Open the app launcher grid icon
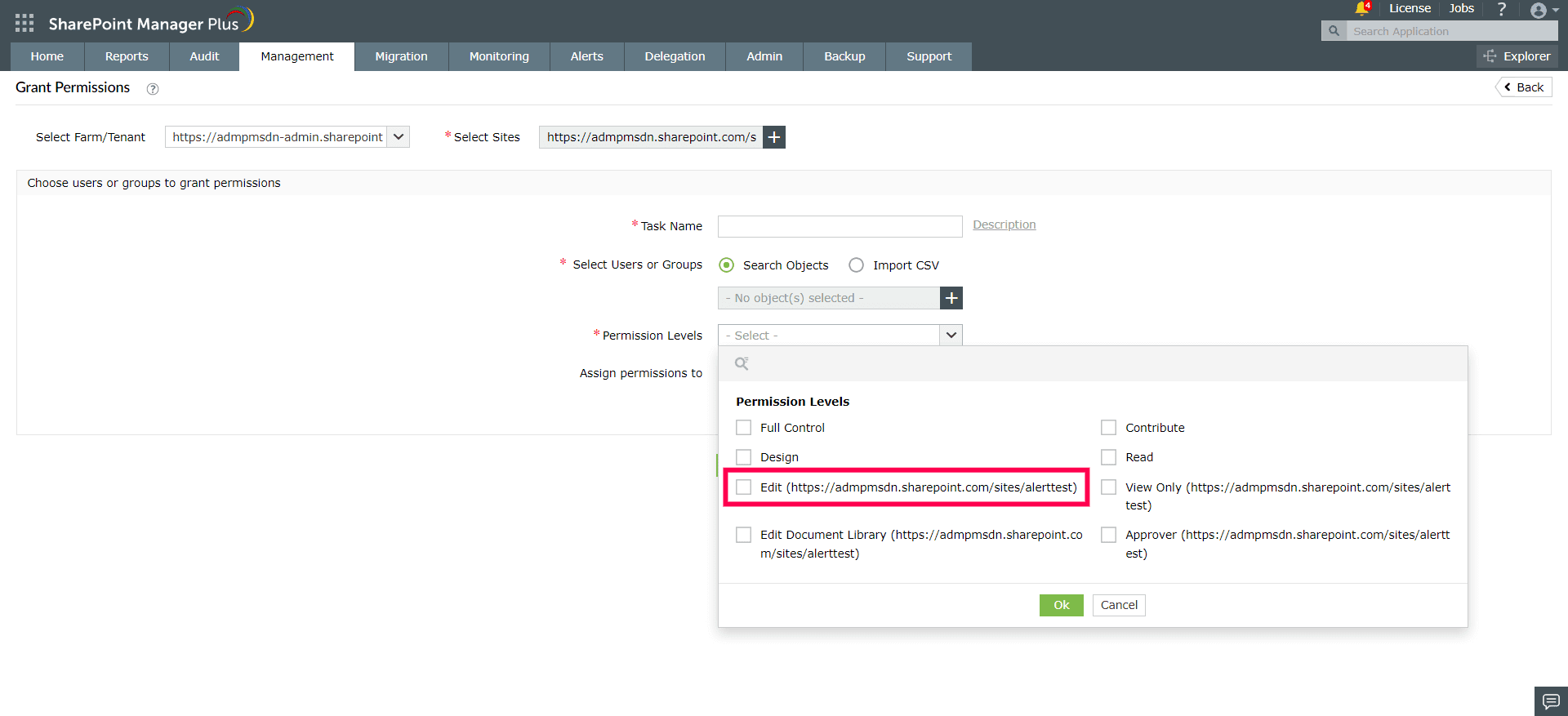1568x716 pixels. coord(24,23)
